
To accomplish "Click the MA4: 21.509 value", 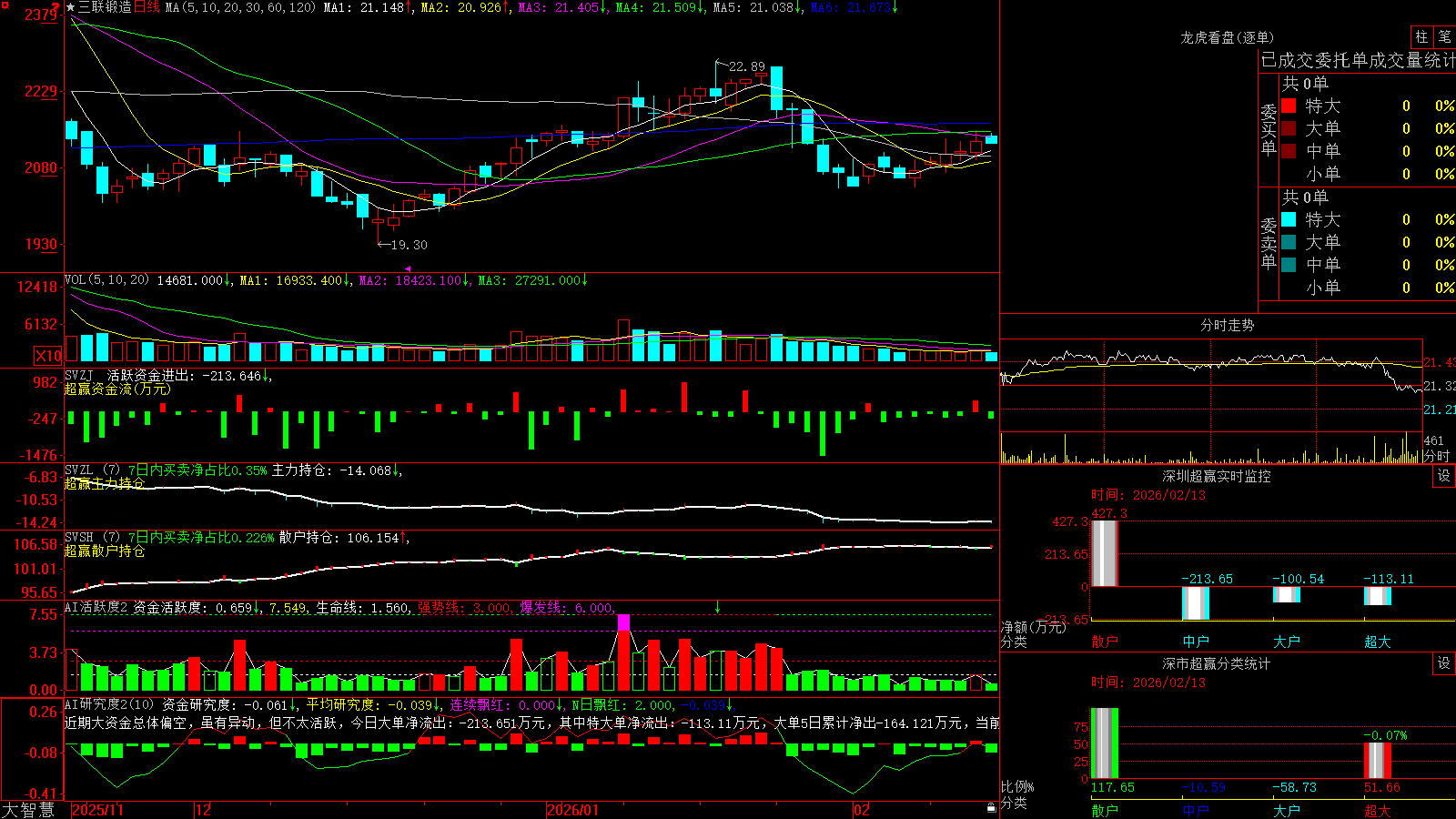I will pyautogui.click(x=656, y=7).
